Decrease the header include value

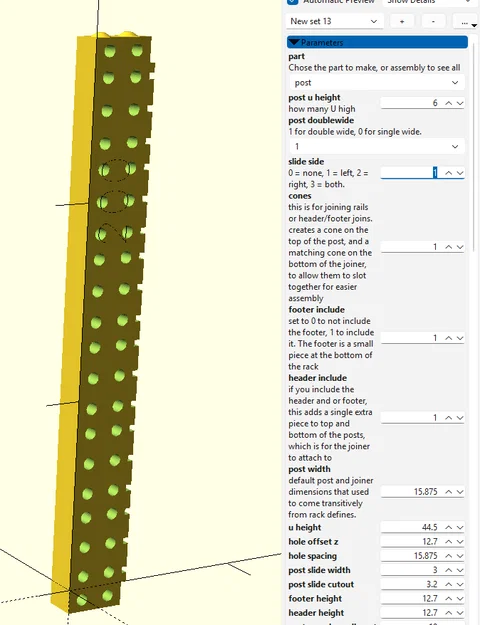[460, 417]
